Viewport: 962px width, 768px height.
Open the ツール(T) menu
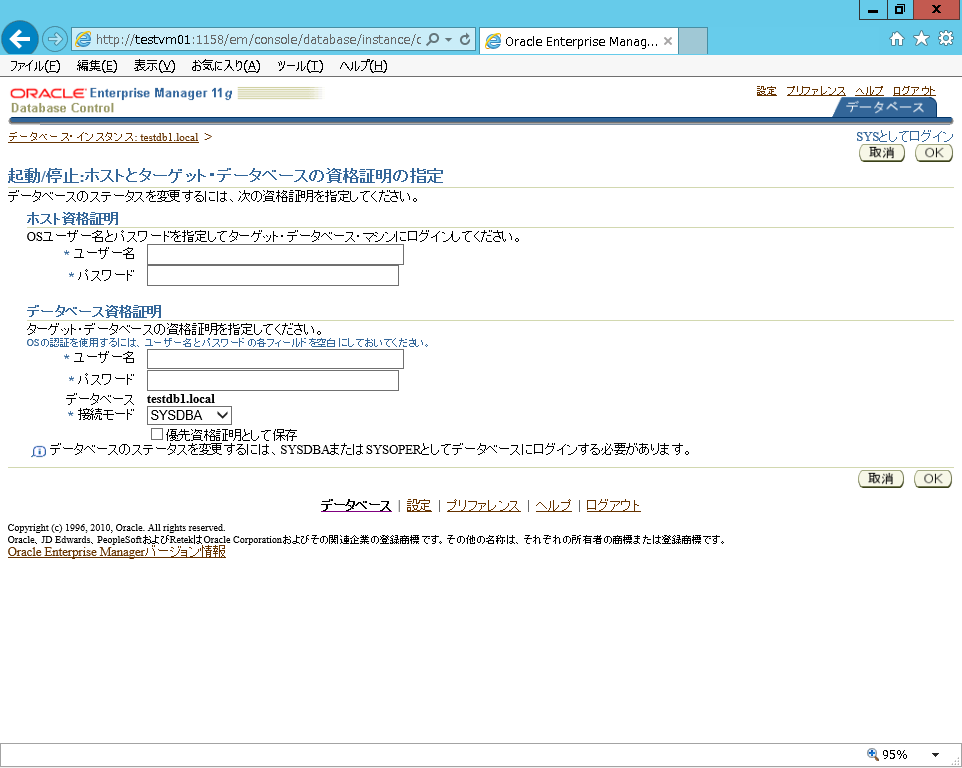pyautogui.click(x=300, y=66)
